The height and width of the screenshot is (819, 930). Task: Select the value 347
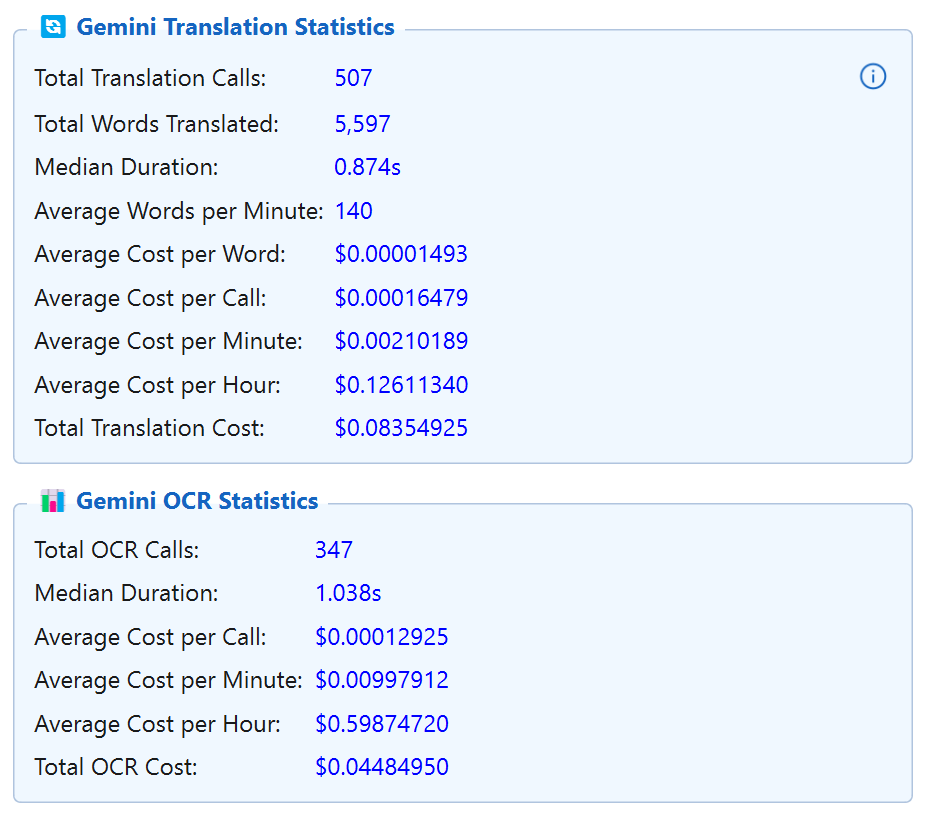[x=334, y=550]
